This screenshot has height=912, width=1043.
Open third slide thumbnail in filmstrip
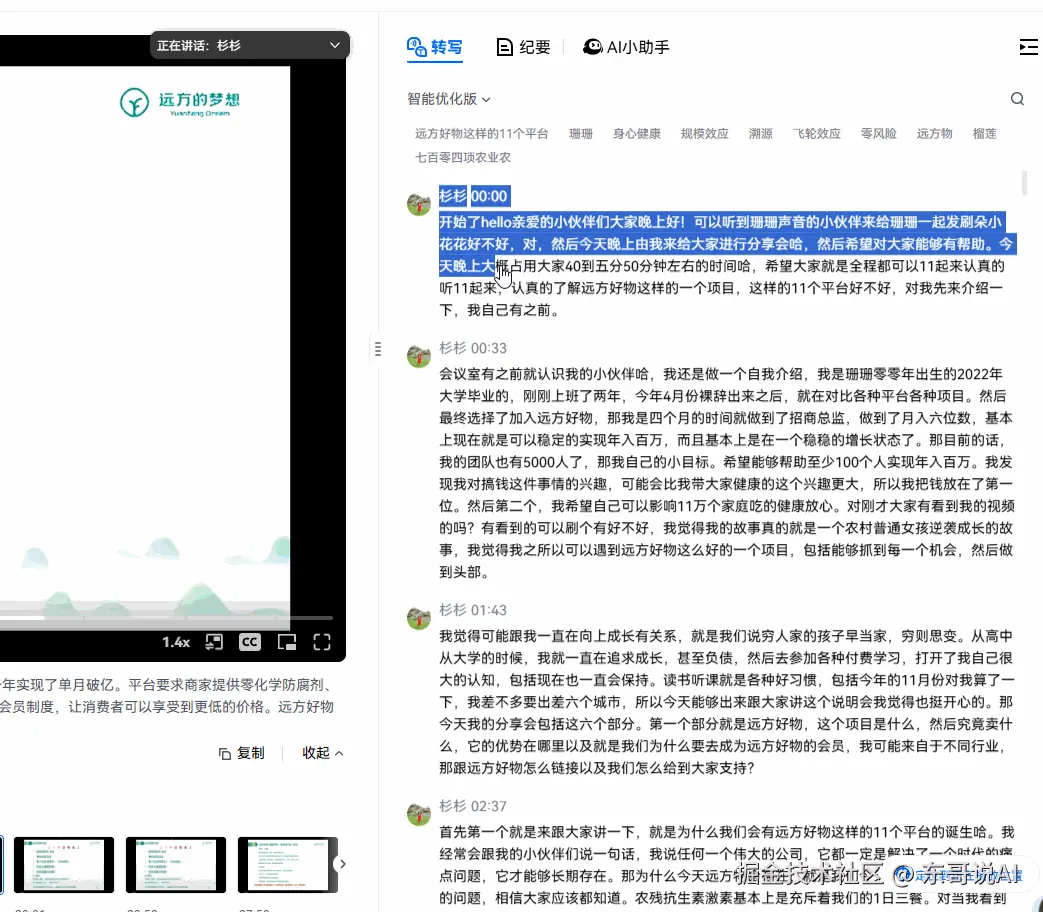[x=176, y=864]
